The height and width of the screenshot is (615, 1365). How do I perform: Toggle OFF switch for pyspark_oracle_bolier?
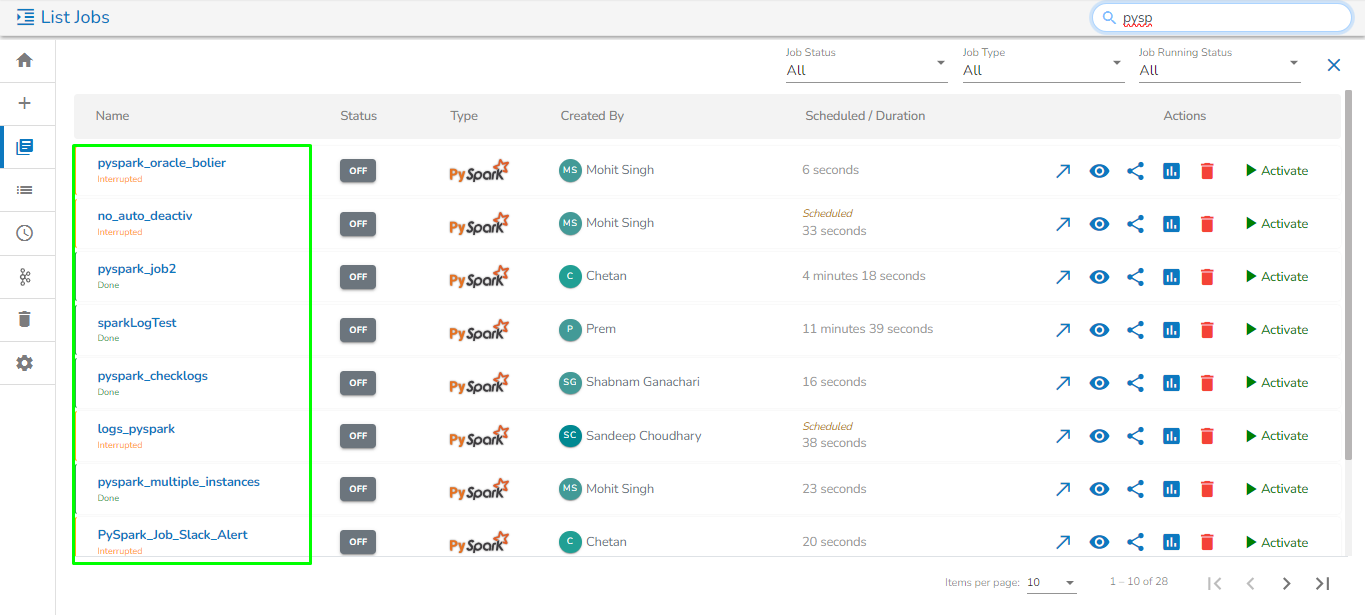coord(358,171)
